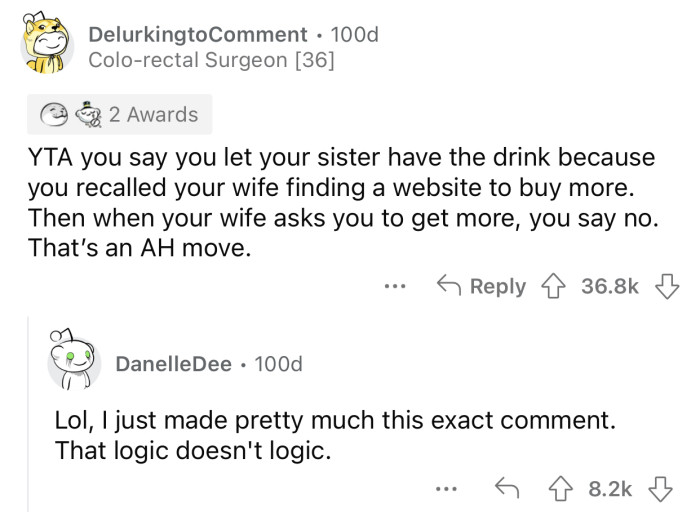
Task: Open more options on DelurkingtoComment's comment
Action: 395,287
